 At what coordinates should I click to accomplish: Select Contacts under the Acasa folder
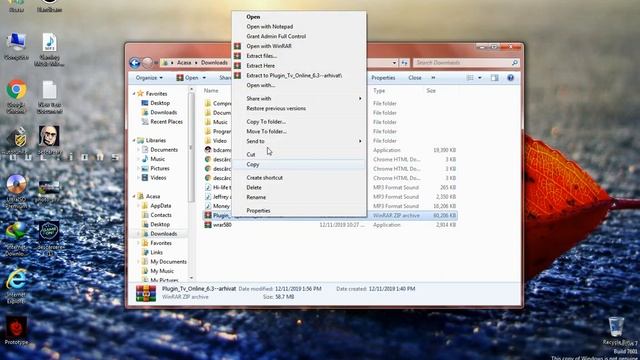click(x=161, y=215)
